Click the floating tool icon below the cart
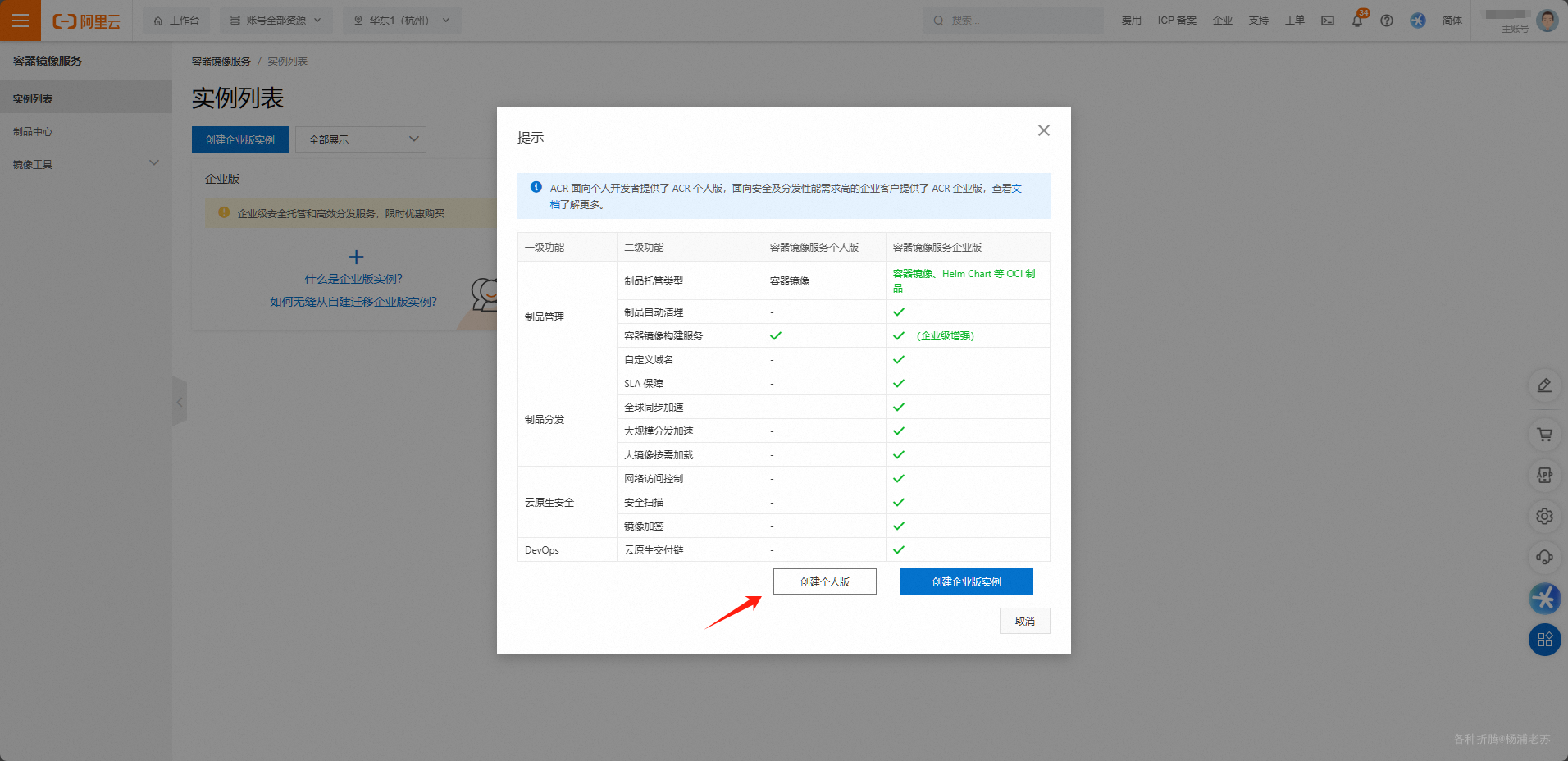1568x761 pixels. (1544, 476)
